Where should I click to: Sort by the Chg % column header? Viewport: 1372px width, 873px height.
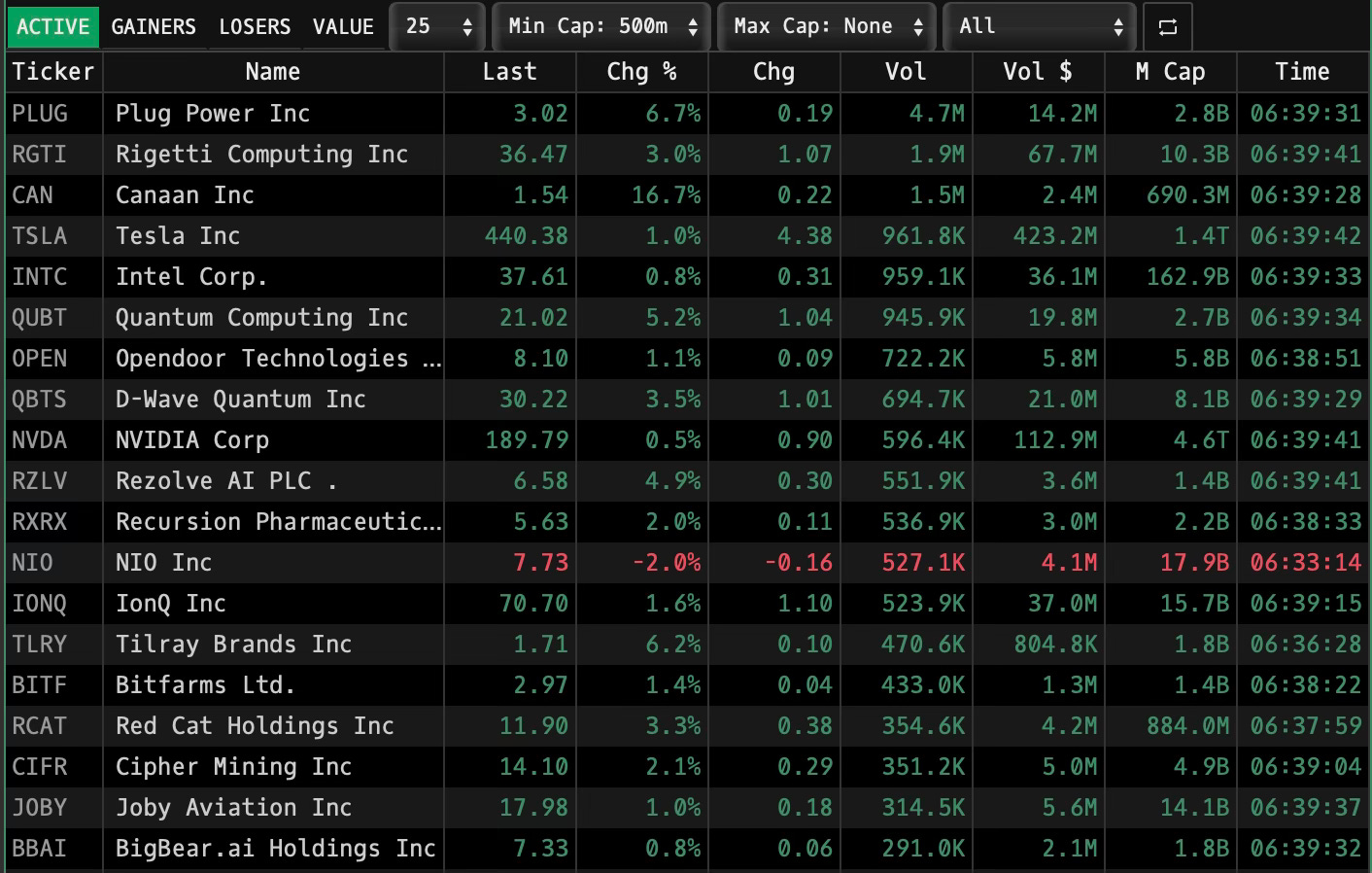(x=642, y=72)
